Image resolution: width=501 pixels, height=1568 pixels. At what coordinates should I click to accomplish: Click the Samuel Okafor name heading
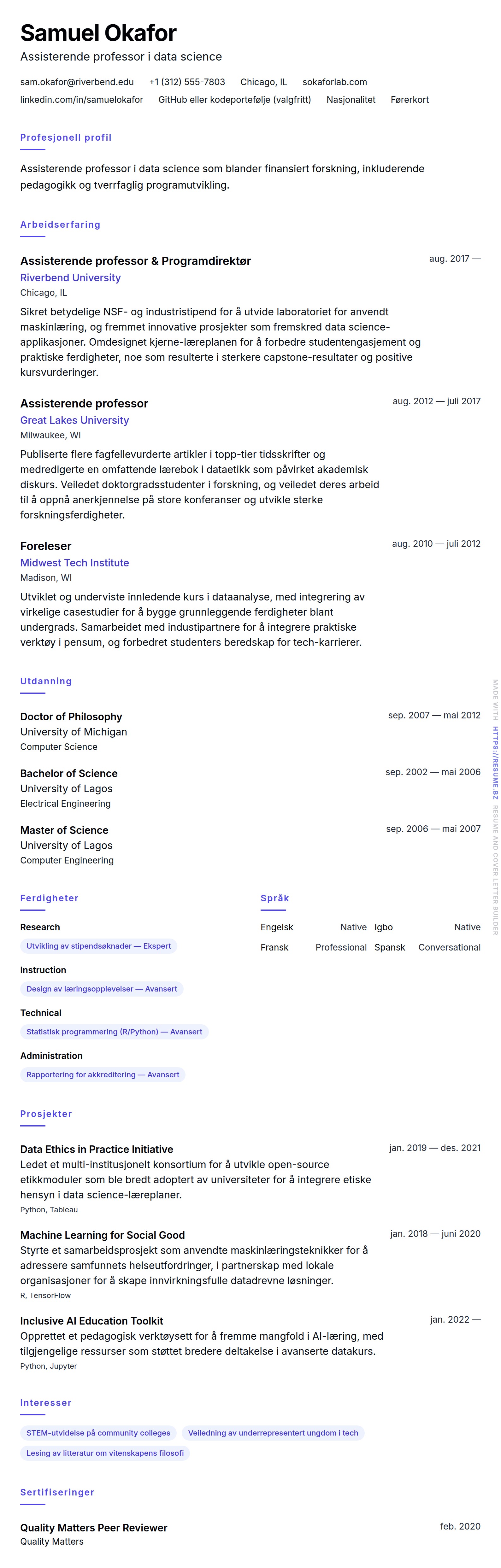98,33
